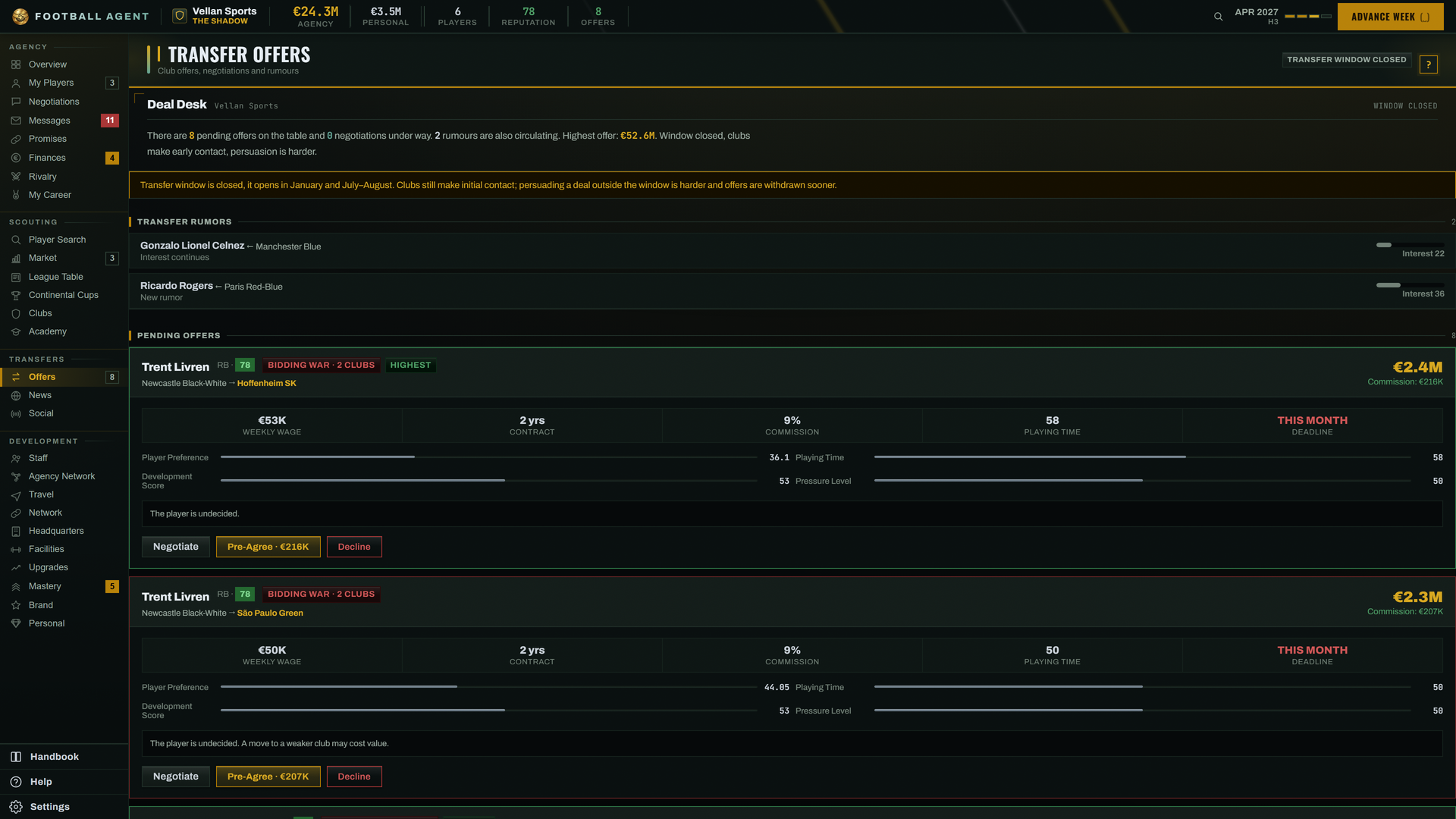Advance to the next week

pyautogui.click(x=1390, y=17)
